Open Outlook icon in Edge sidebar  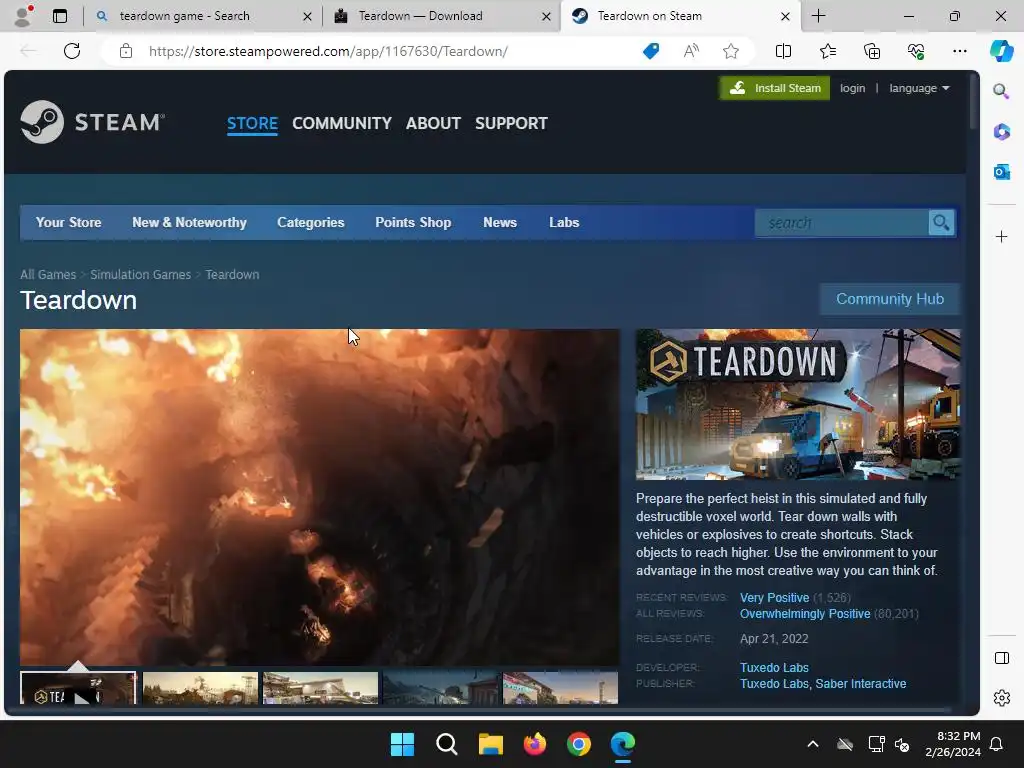pos(1001,172)
